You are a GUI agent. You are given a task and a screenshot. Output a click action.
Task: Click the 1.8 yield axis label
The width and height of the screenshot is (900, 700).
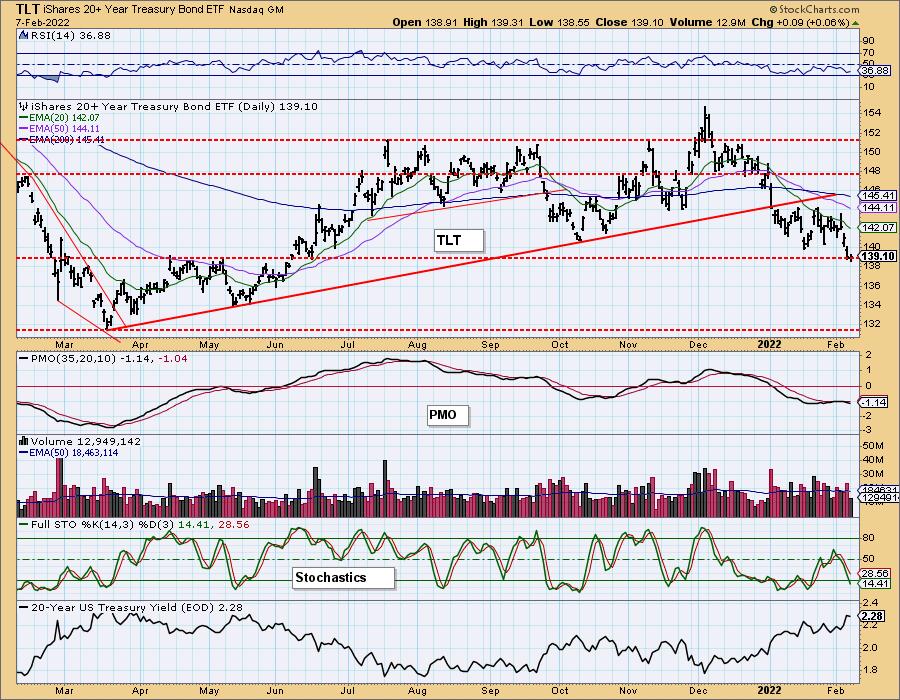click(870, 670)
